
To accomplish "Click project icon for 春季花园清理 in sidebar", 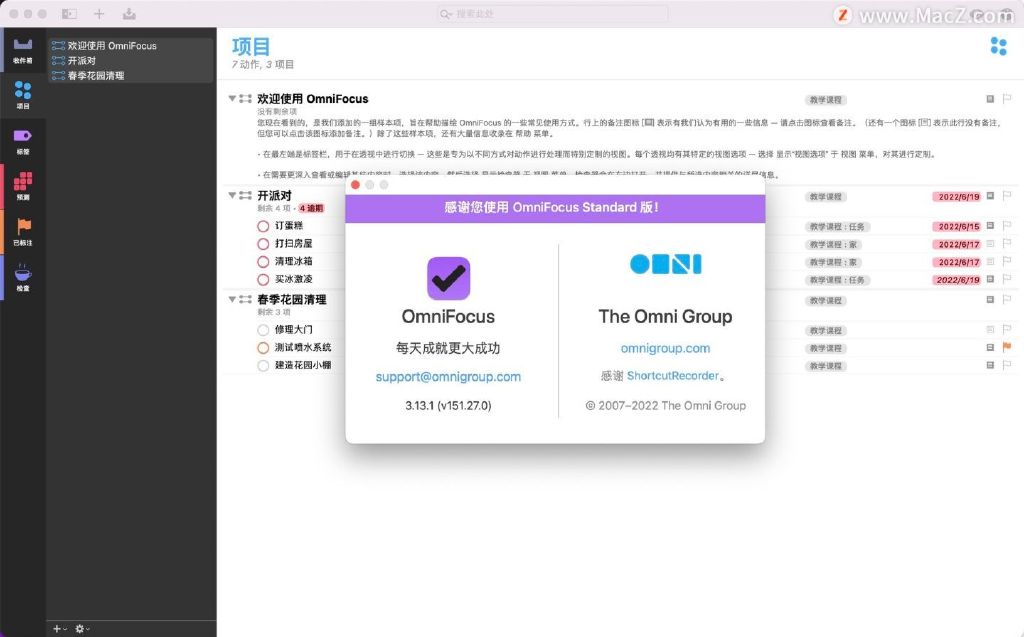I will [x=58, y=76].
